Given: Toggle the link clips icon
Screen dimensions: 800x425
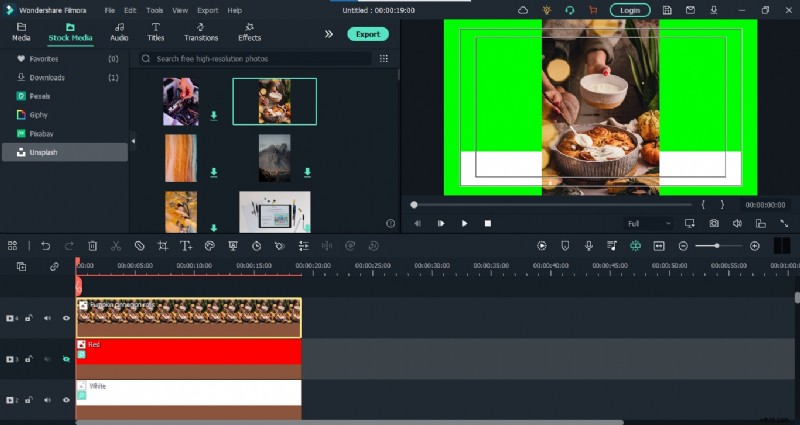Looking at the screenshot, I should pyautogui.click(x=54, y=266).
